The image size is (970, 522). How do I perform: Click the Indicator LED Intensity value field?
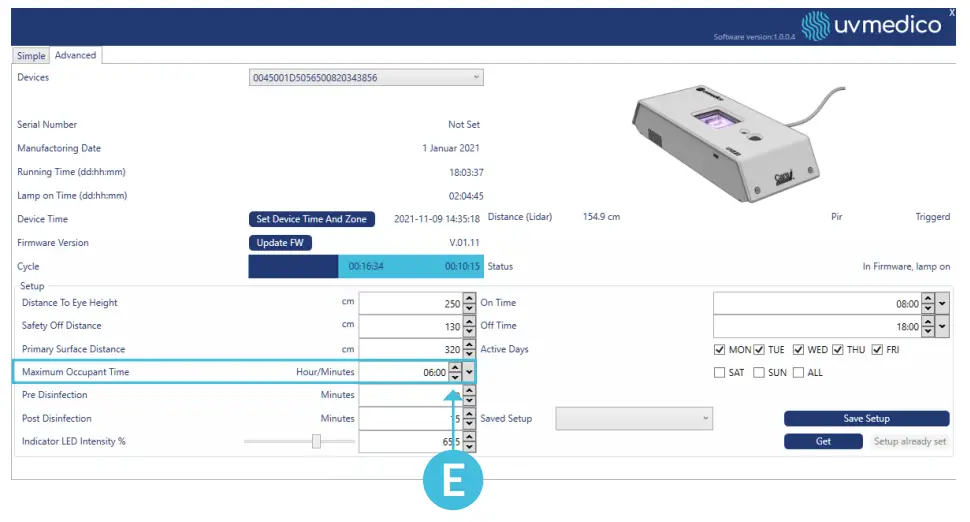click(x=411, y=441)
